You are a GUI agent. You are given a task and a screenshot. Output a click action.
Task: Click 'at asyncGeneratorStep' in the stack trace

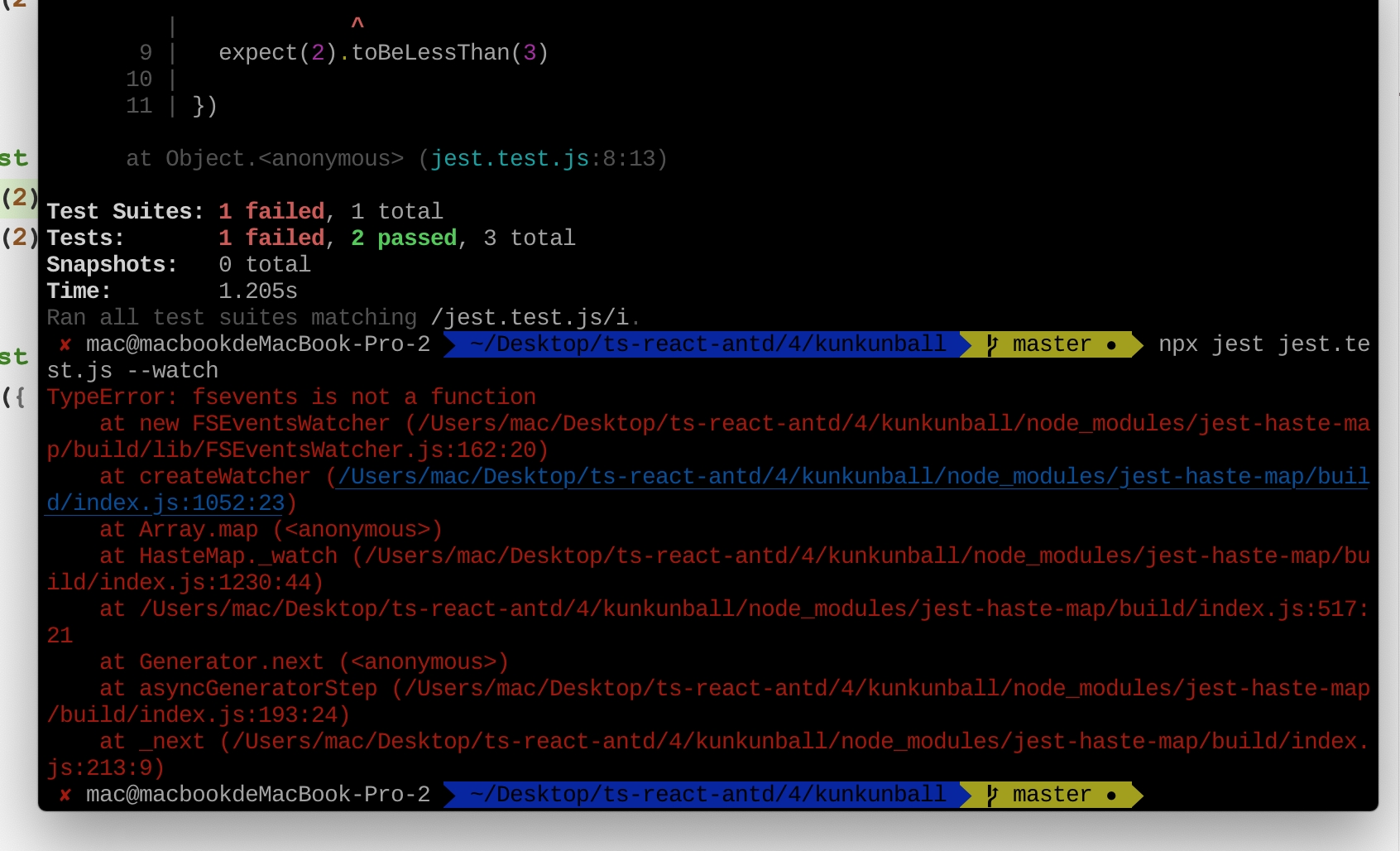point(238,689)
